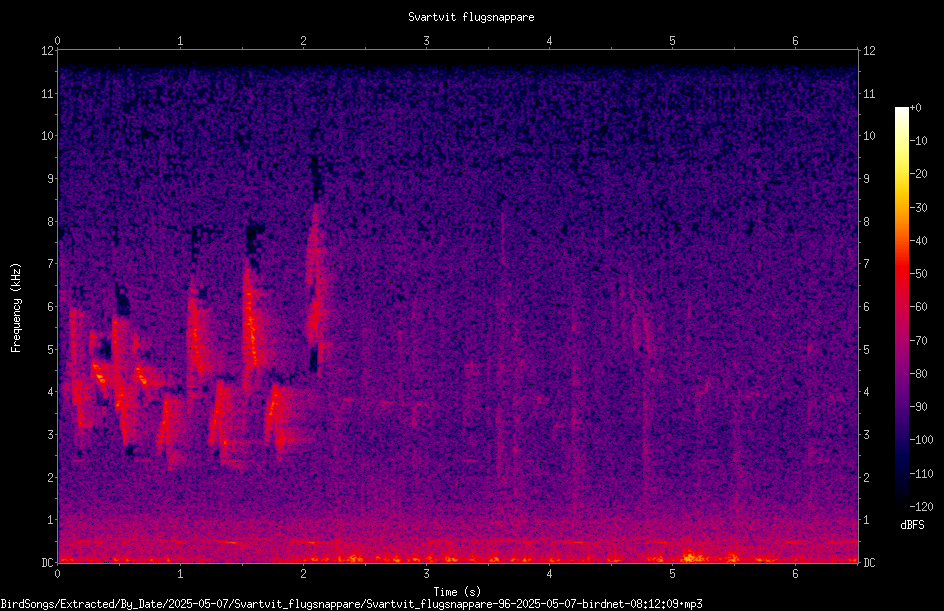Click the 8 kHz label on right axis
The image size is (944, 611).
pyautogui.click(x=866, y=222)
